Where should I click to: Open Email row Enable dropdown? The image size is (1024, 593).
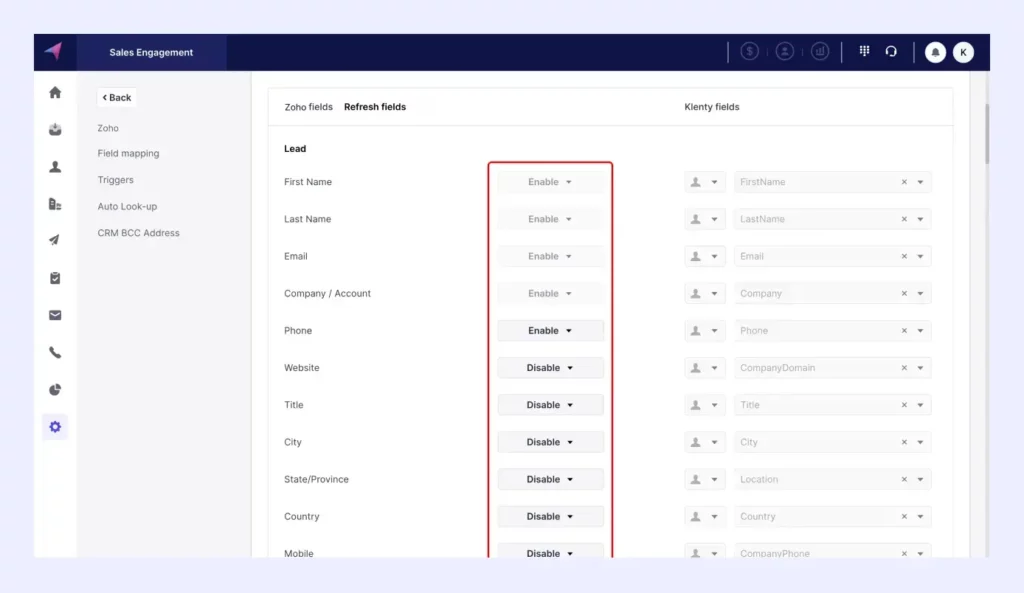coord(550,257)
